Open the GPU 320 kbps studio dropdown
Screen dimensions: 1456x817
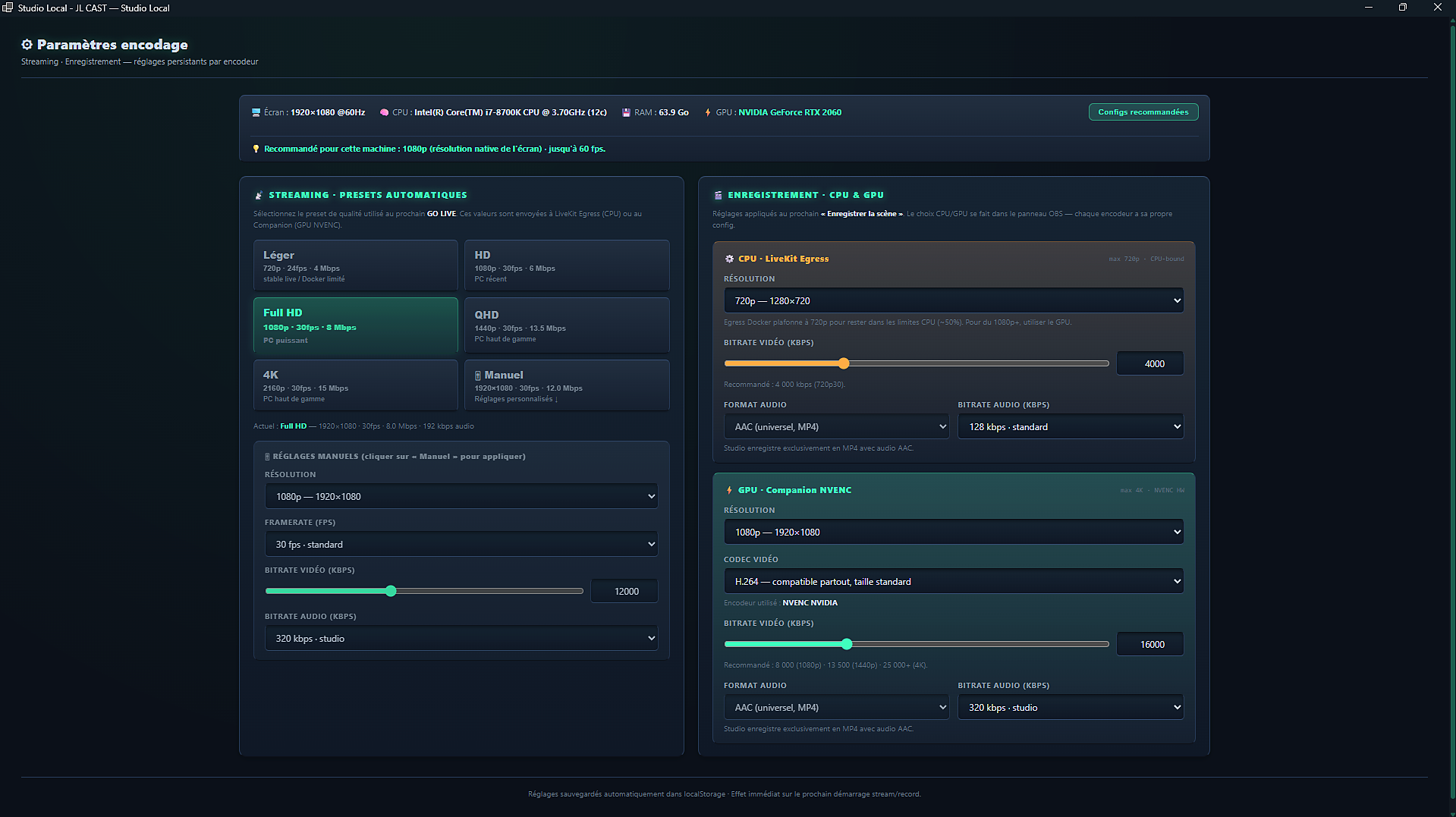pos(1071,707)
